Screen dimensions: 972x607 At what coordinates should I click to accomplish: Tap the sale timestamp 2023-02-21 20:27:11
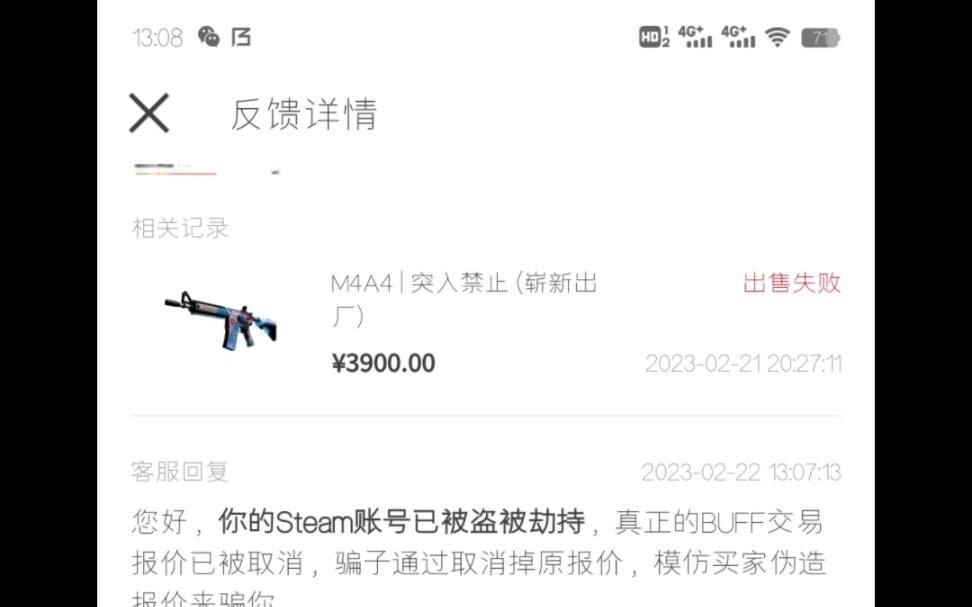tap(743, 363)
